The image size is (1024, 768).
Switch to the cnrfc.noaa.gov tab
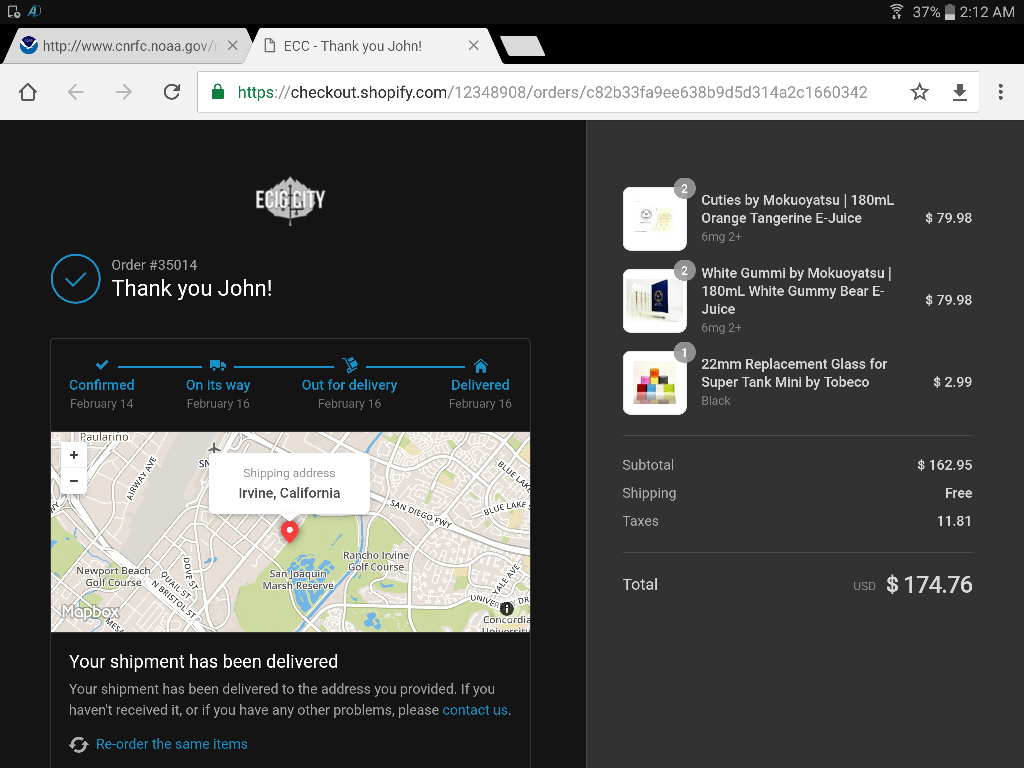click(x=120, y=46)
